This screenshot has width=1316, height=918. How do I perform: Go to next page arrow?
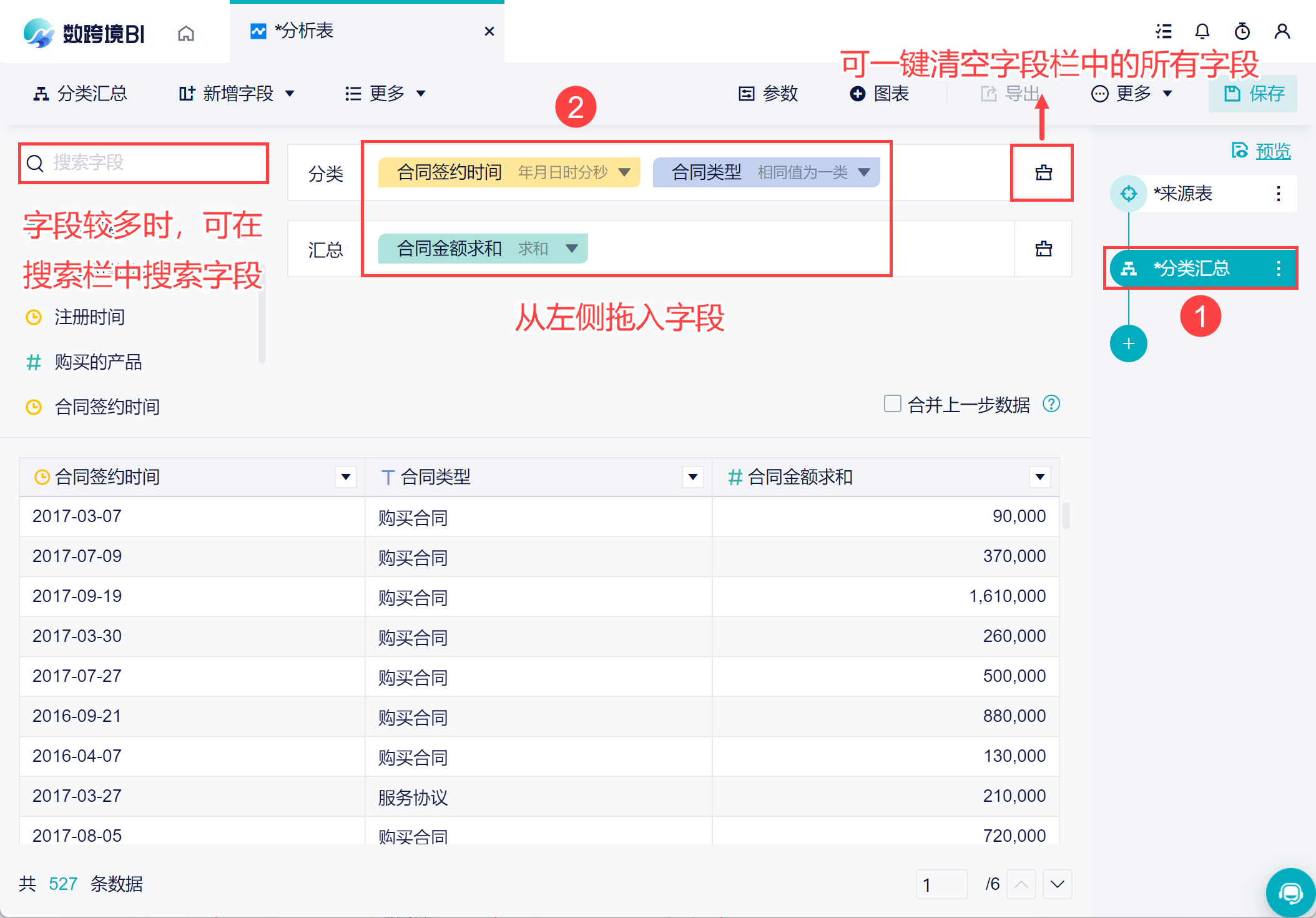click(1057, 884)
